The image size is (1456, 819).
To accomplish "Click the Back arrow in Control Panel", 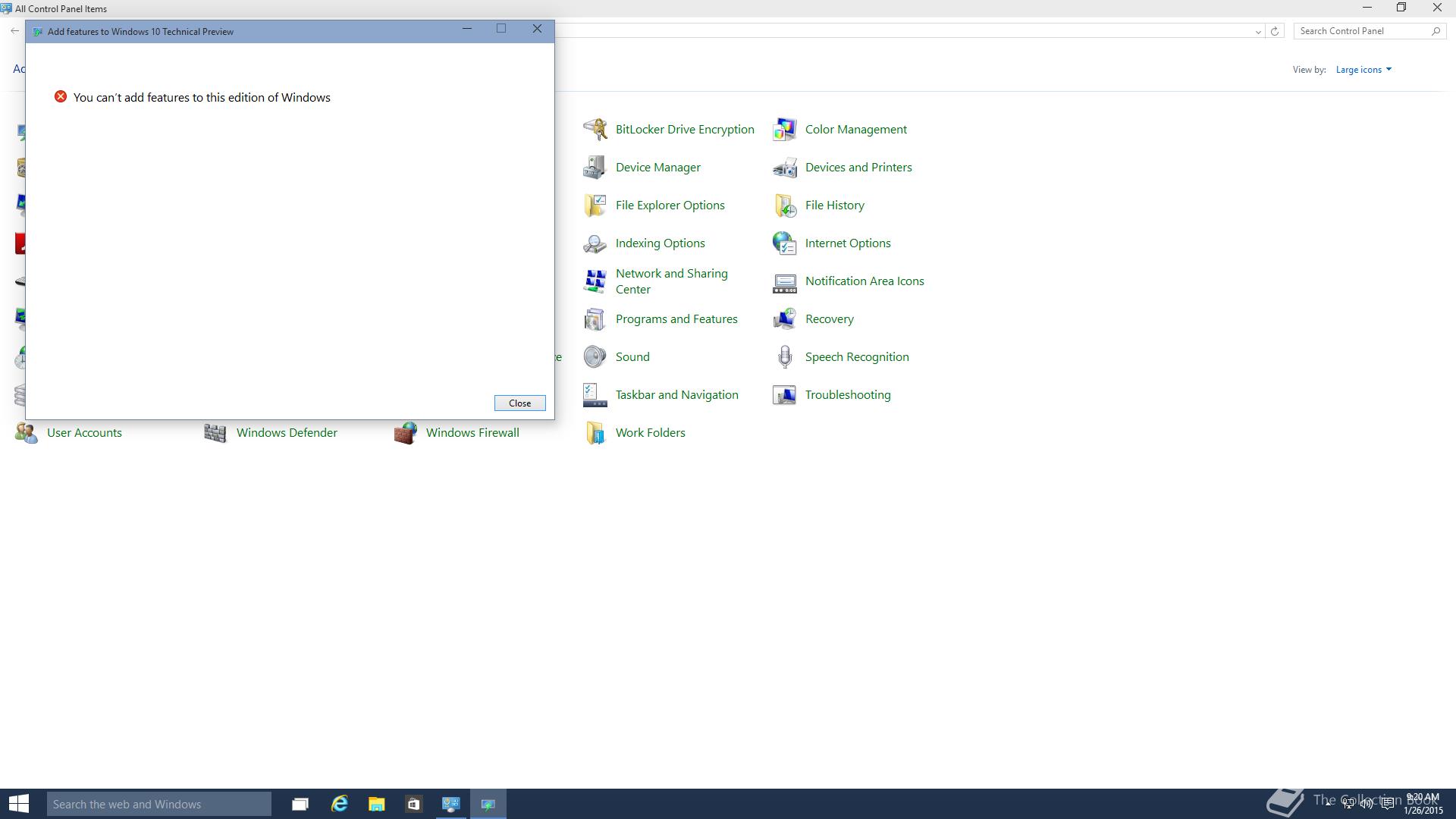I will pos(14,31).
